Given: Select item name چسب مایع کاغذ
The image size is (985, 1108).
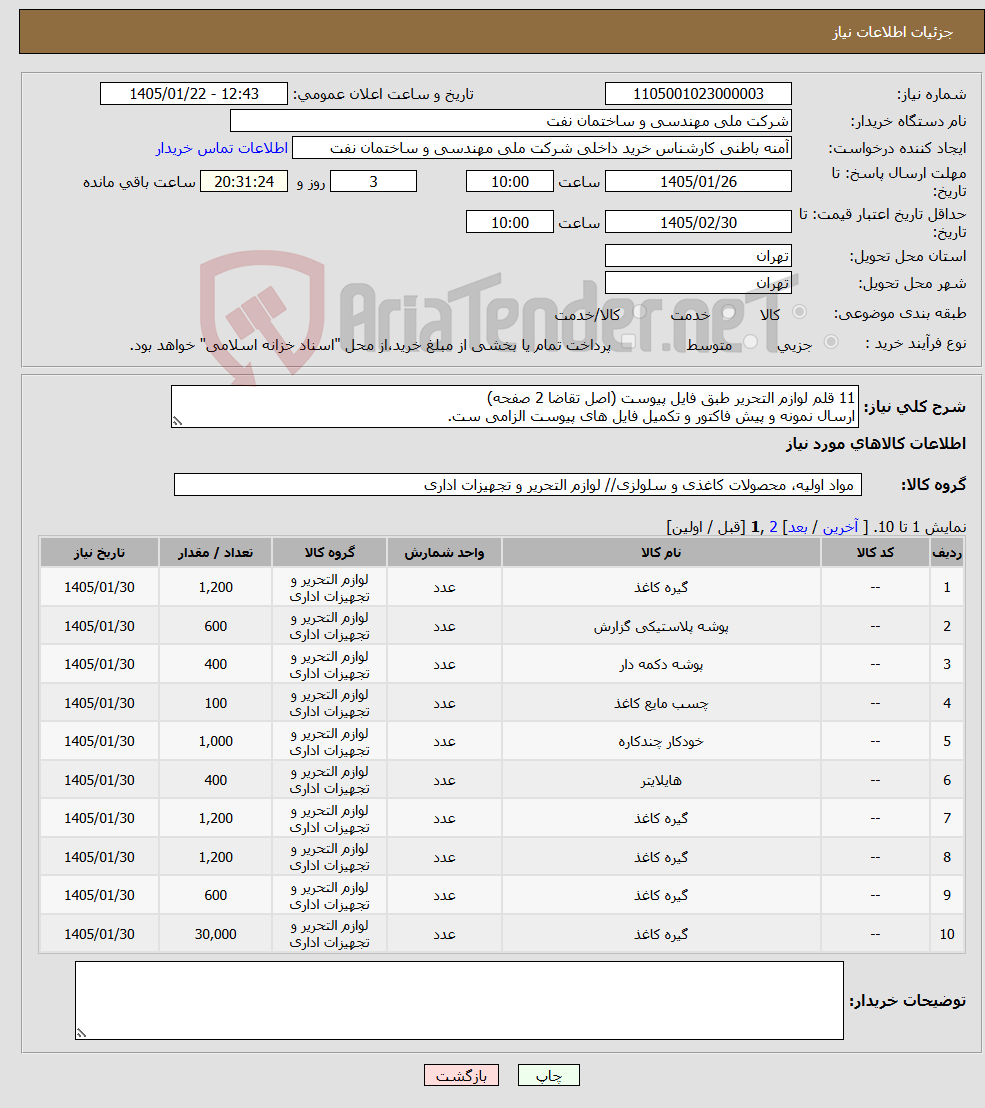Looking at the screenshot, I should coord(661,703).
